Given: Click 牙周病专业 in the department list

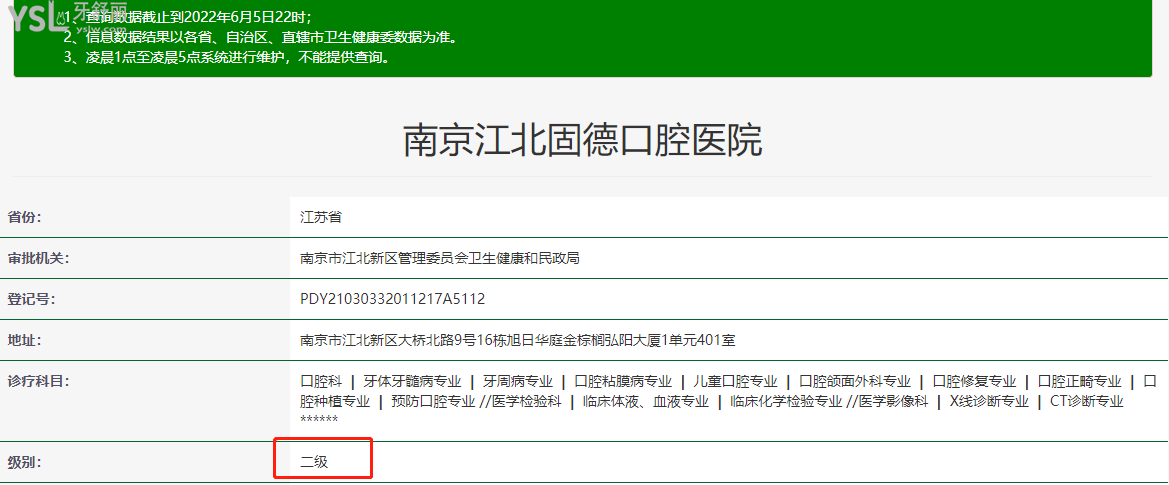Looking at the screenshot, I should [517, 381].
